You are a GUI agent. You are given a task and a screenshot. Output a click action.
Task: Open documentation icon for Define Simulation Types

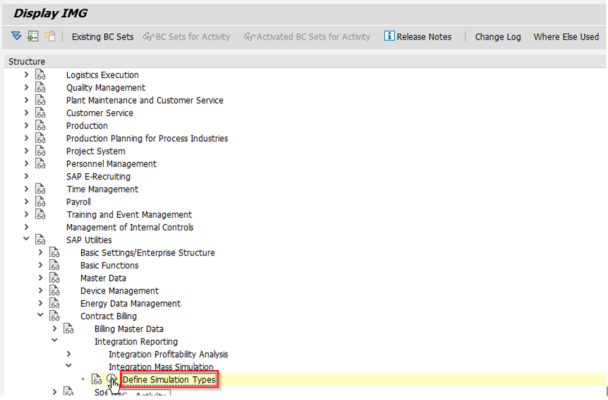click(x=96, y=380)
